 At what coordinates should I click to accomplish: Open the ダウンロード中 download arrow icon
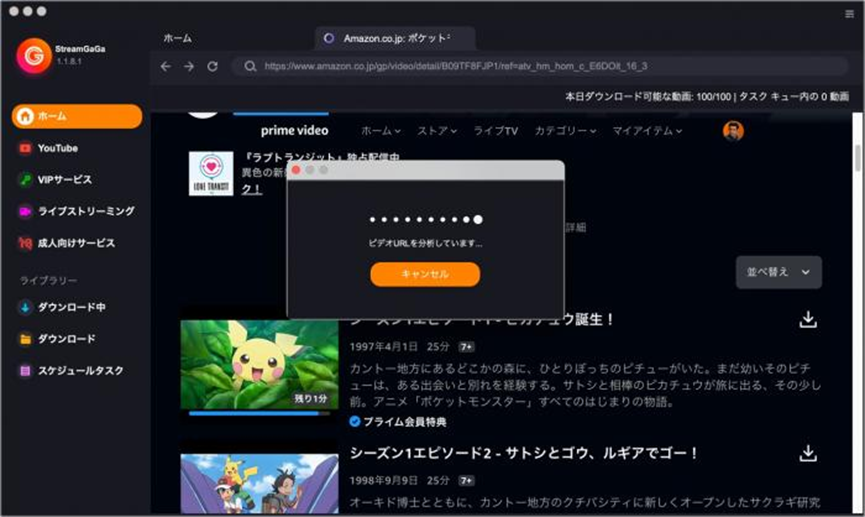pyautogui.click(x=25, y=307)
